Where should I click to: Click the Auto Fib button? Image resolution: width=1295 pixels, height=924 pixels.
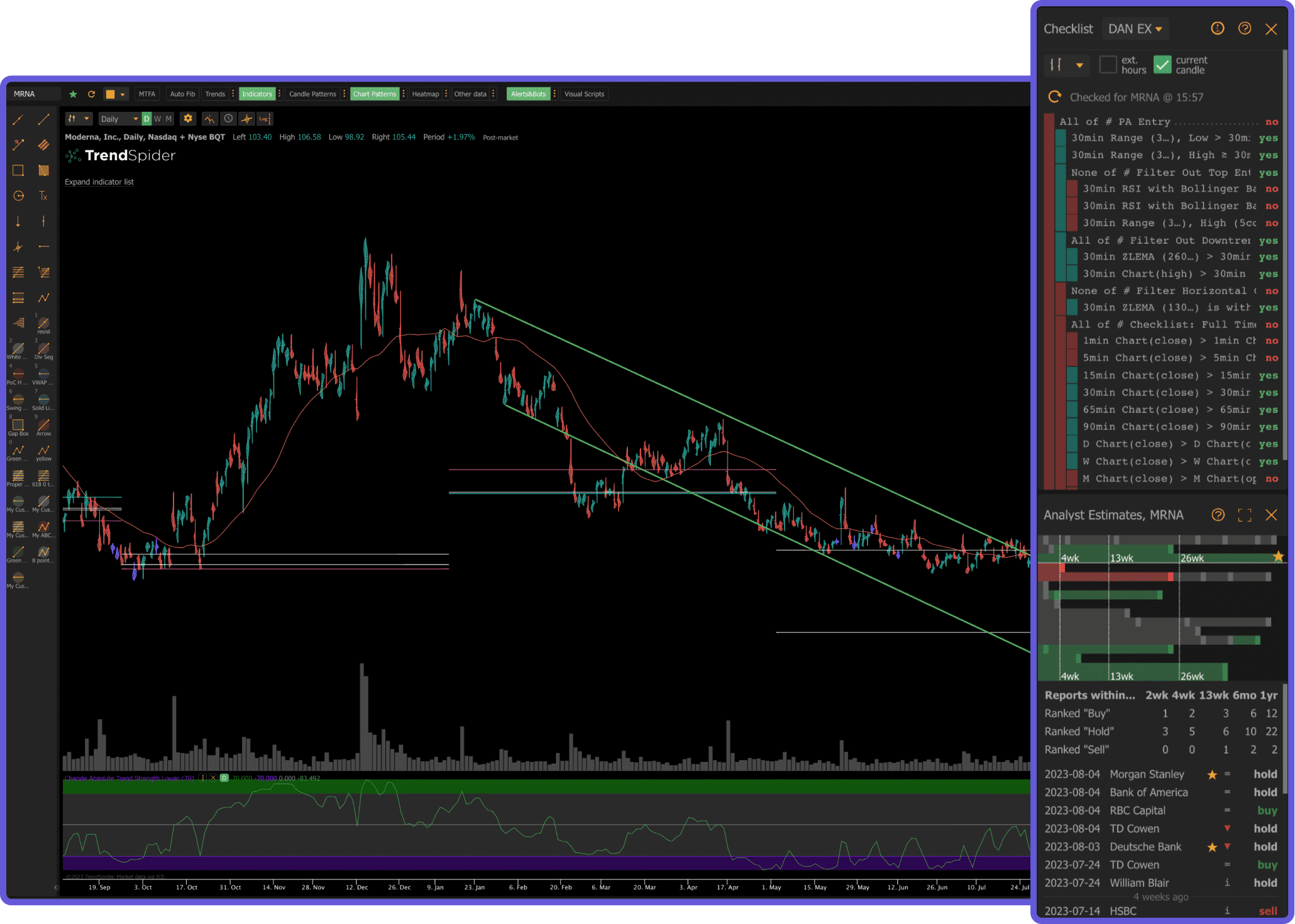click(x=182, y=94)
